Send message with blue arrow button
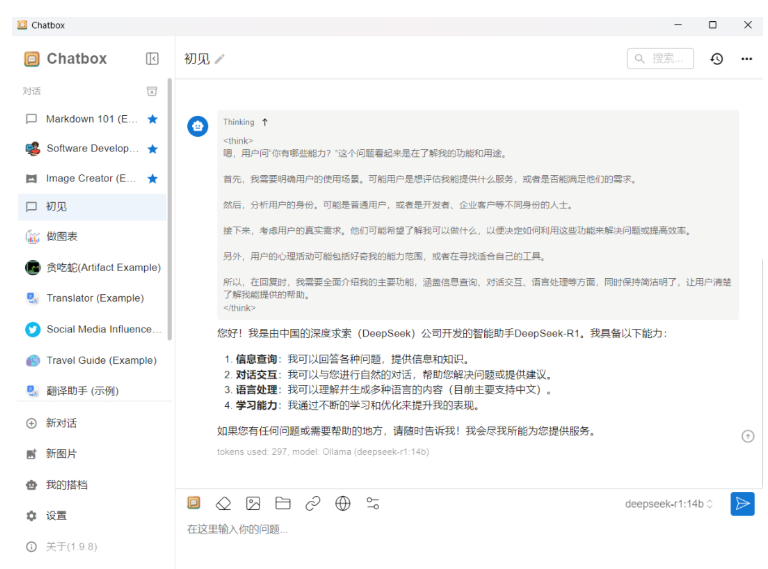Viewport: 768px width, 569px height. pyautogui.click(x=743, y=504)
